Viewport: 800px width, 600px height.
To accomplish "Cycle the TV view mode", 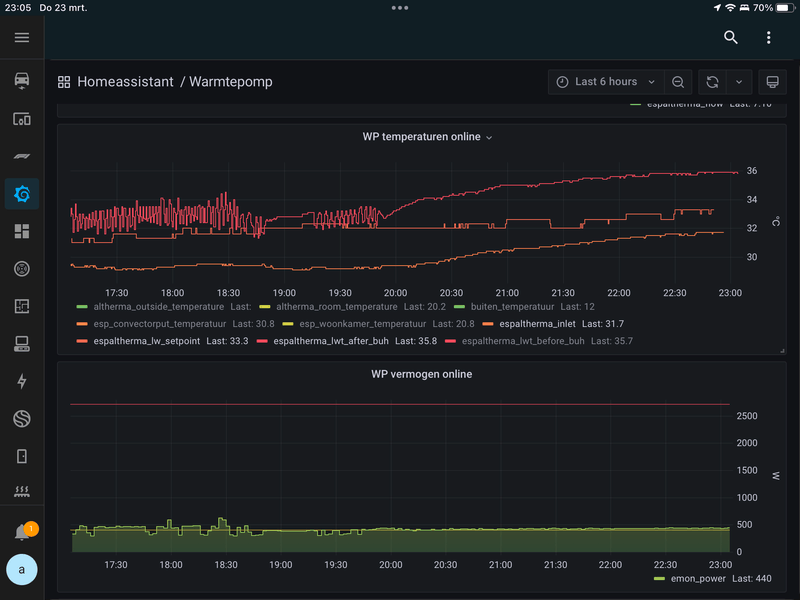I will (x=772, y=82).
